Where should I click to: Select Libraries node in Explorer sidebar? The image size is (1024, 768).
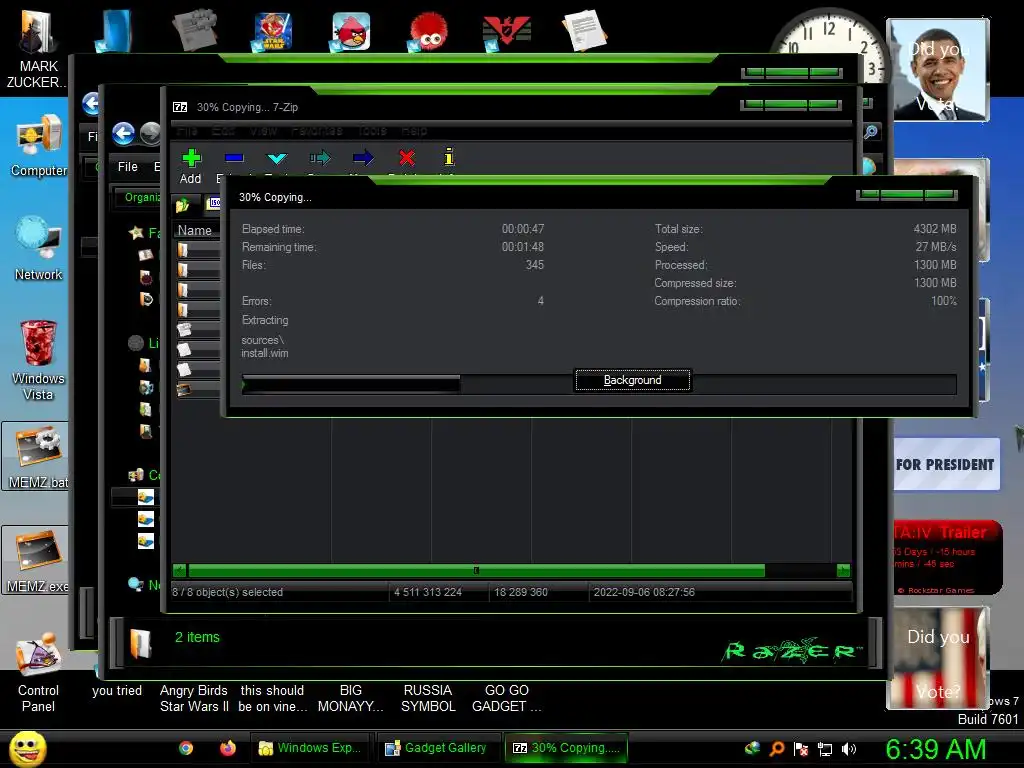[x=136, y=343]
